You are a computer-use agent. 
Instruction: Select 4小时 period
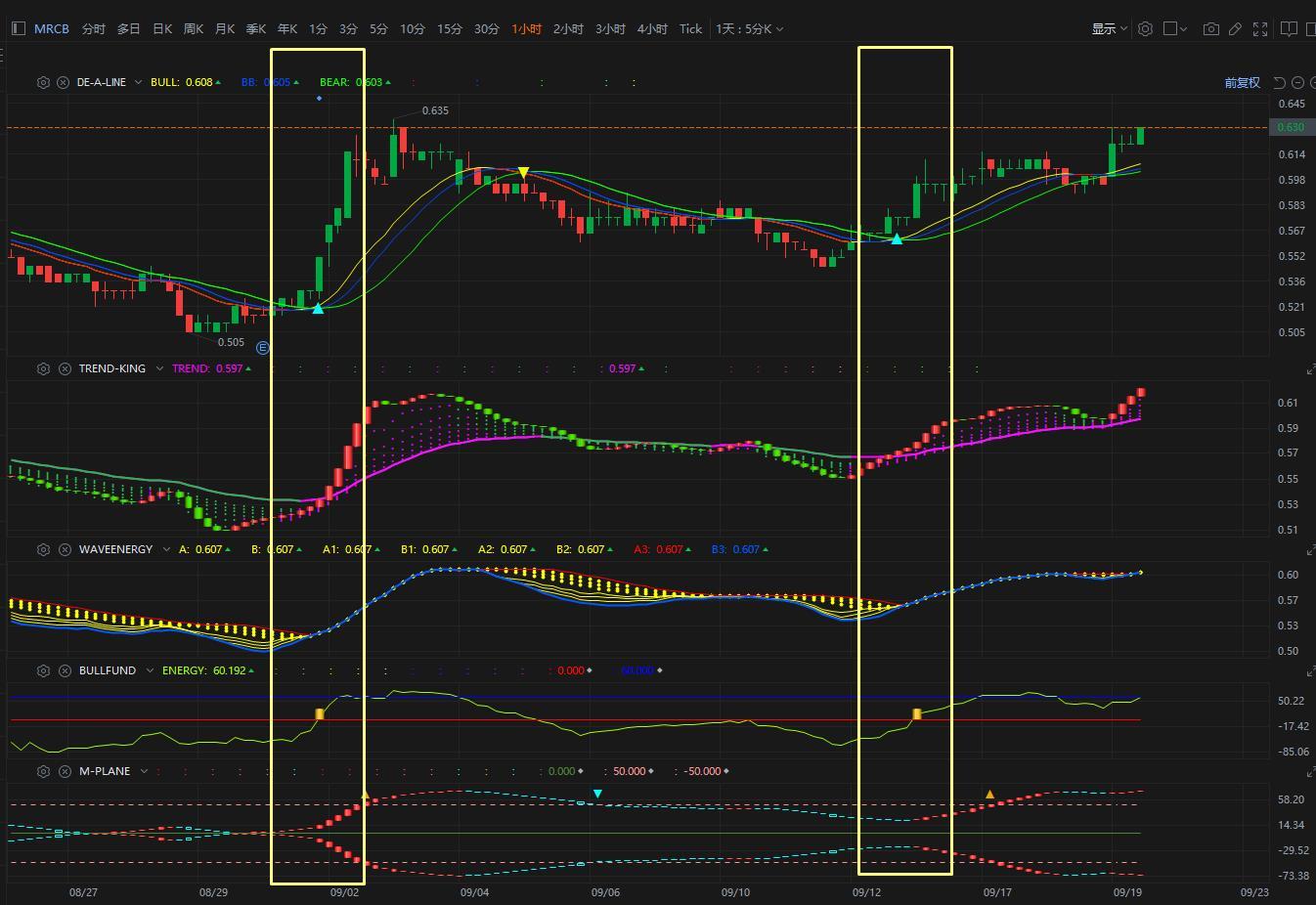point(652,28)
